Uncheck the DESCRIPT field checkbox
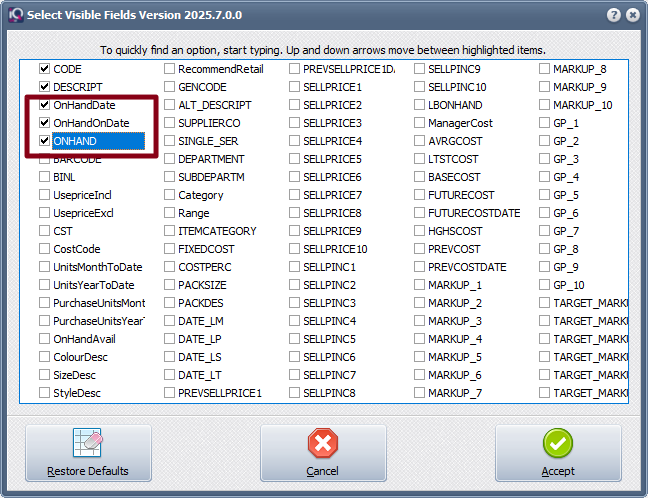 pos(44,87)
